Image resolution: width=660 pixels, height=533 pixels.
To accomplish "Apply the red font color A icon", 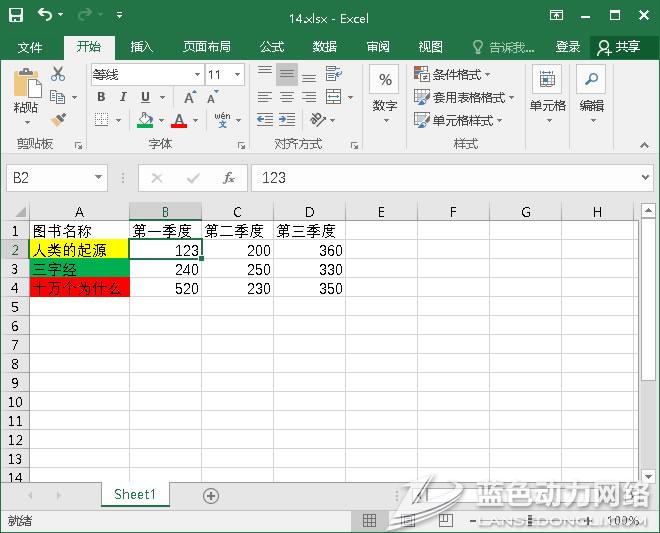I will click(x=179, y=120).
